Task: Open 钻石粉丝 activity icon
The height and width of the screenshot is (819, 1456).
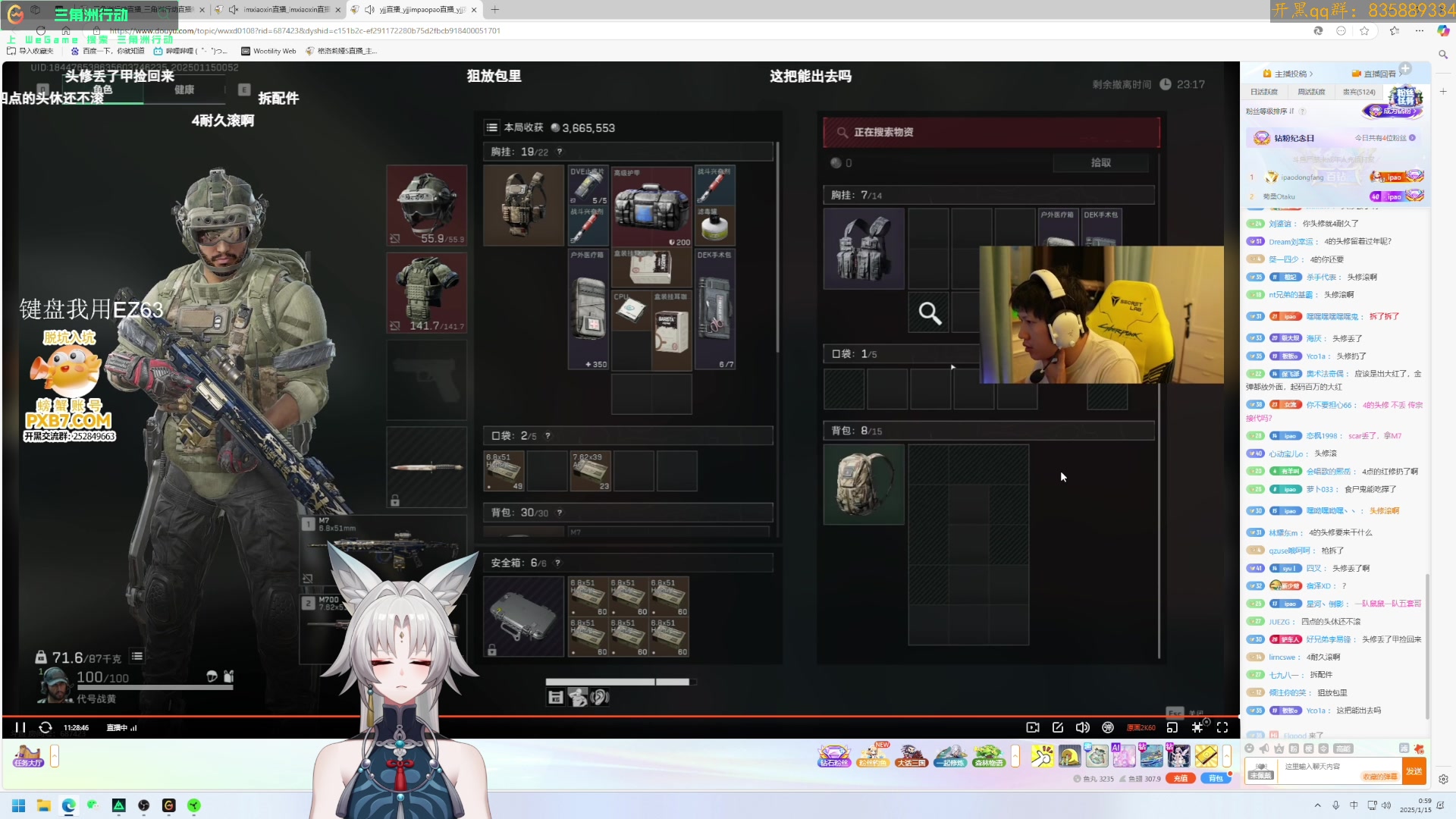Action: [x=834, y=756]
